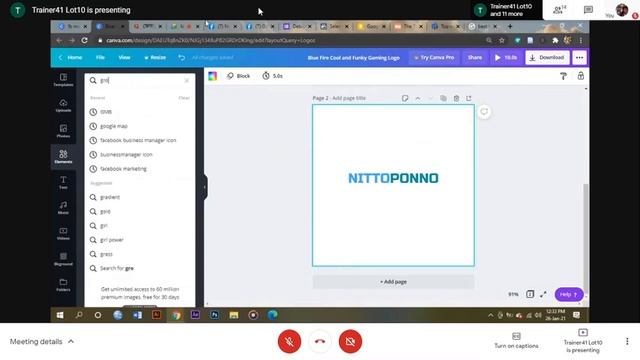The height and width of the screenshot is (360, 640).
Task: Click the lock icon in Canva toolbar
Action: coord(580,76)
